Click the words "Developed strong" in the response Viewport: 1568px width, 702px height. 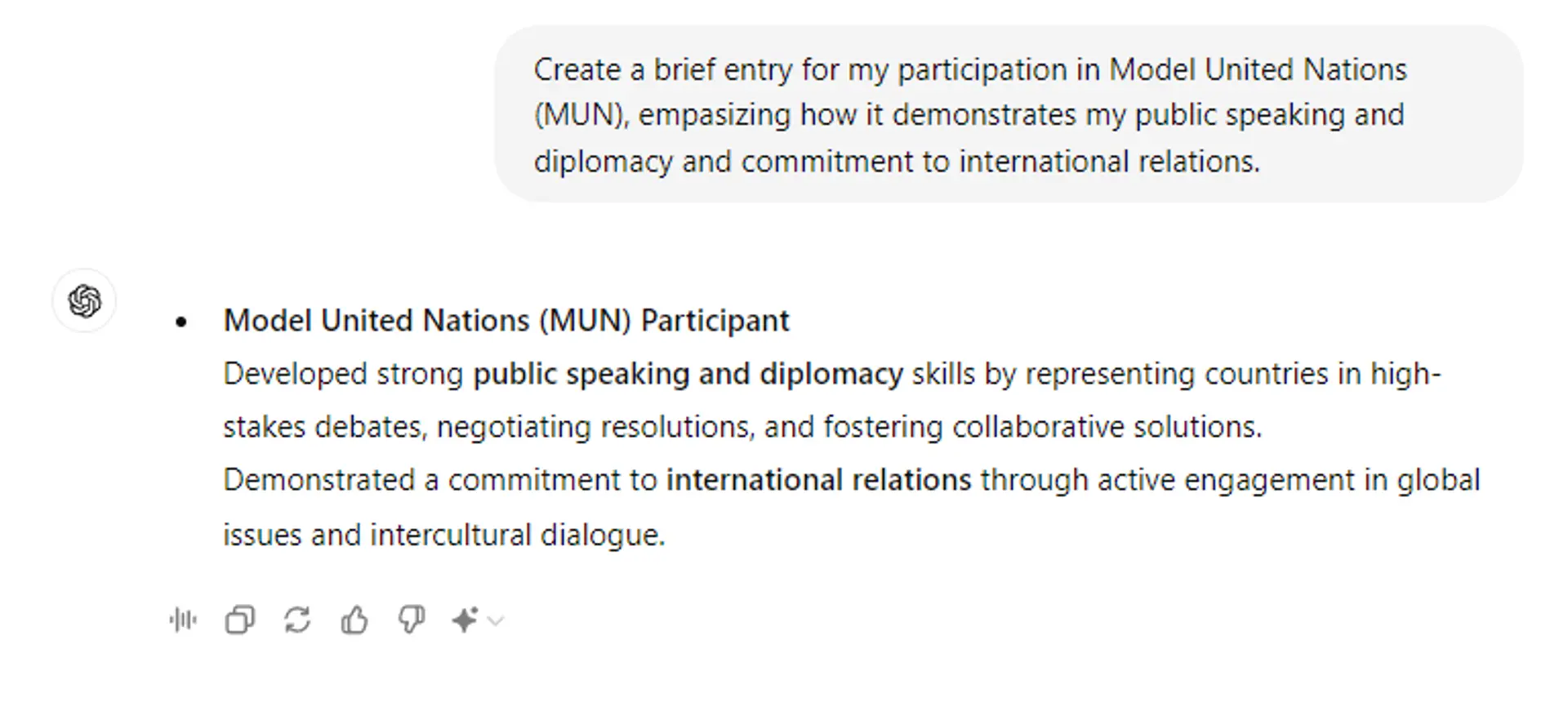coord(343,374)
